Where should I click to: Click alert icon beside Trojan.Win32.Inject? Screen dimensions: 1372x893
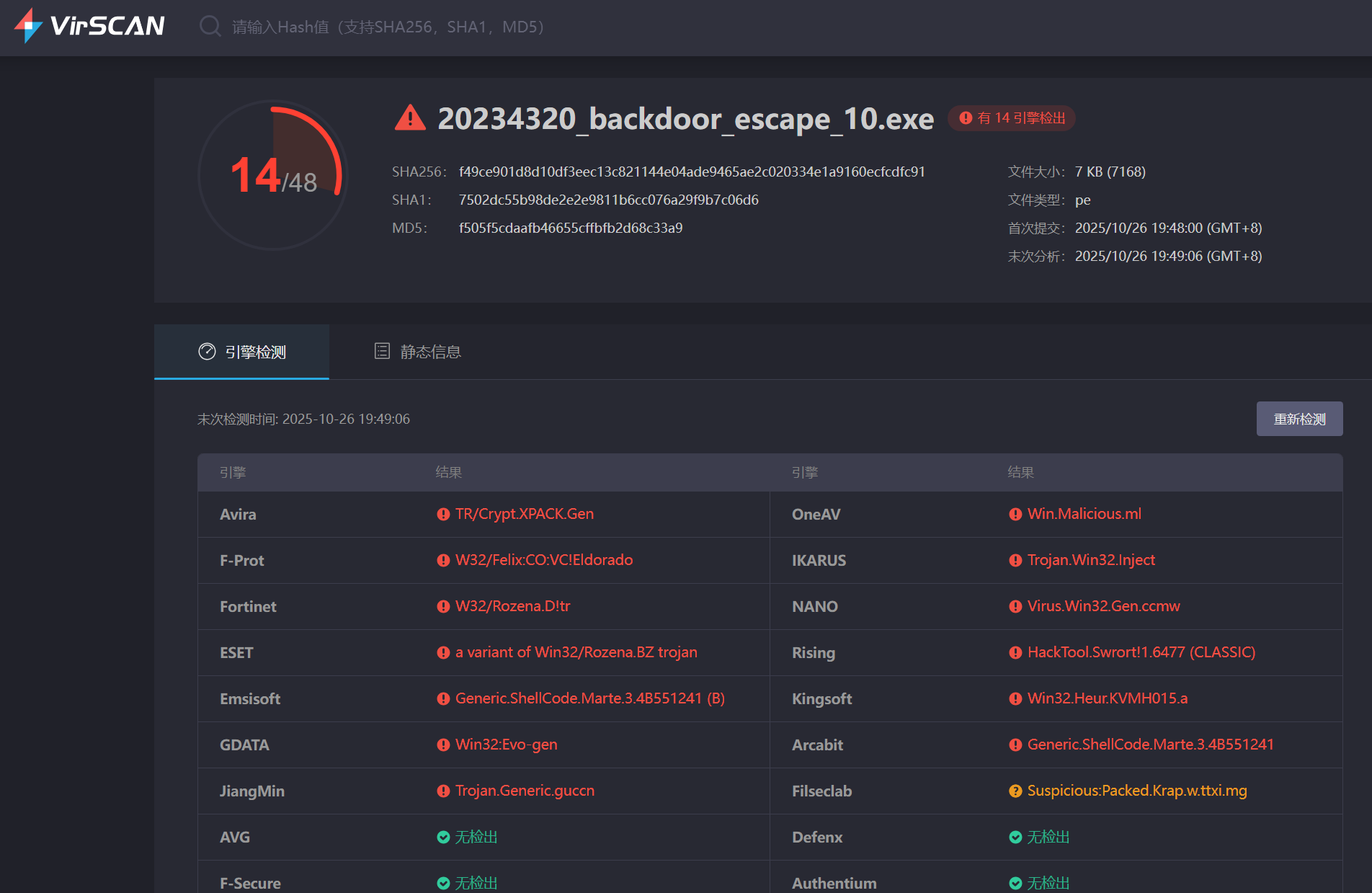pos(1015,561)
